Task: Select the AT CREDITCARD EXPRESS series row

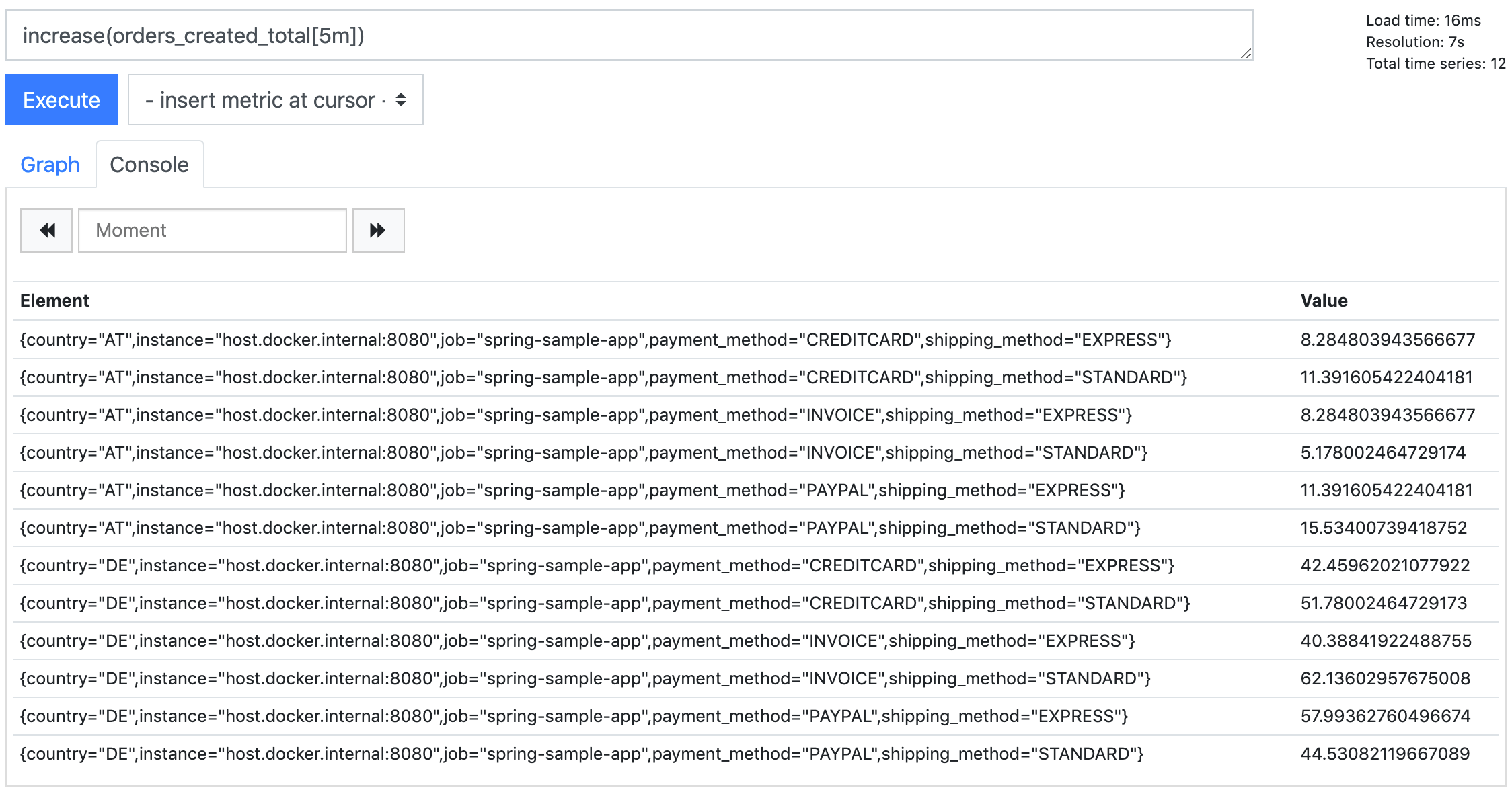Action: pos(596,340)
